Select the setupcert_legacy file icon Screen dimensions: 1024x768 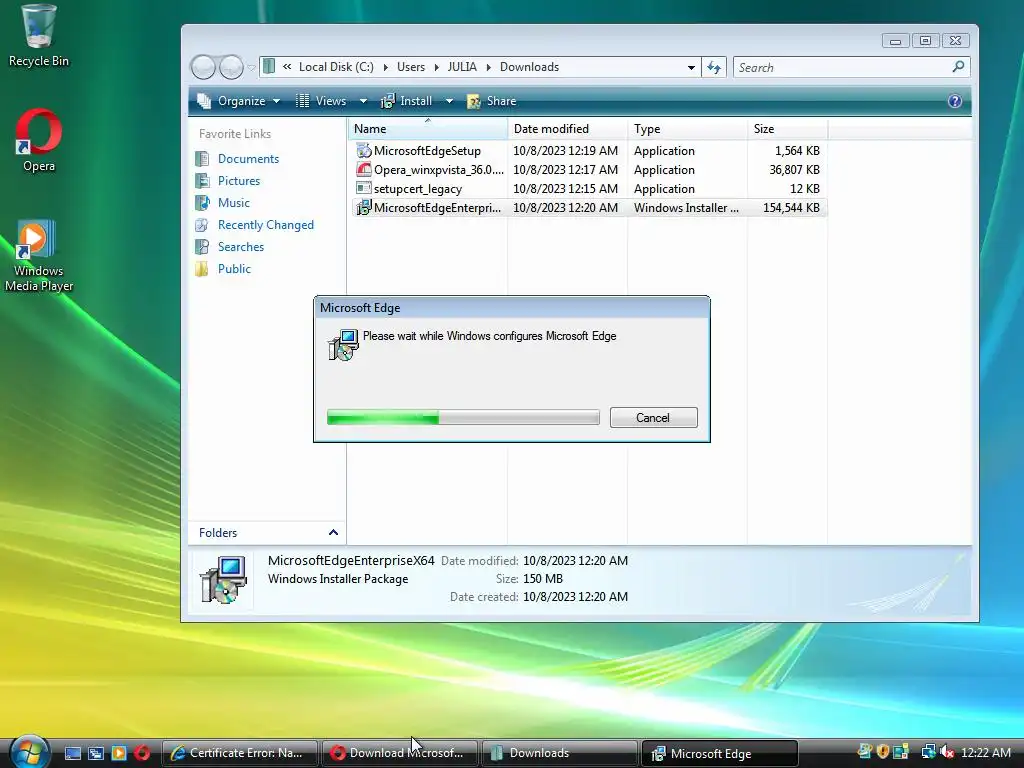pyautogui.click(x=363, y=188)
